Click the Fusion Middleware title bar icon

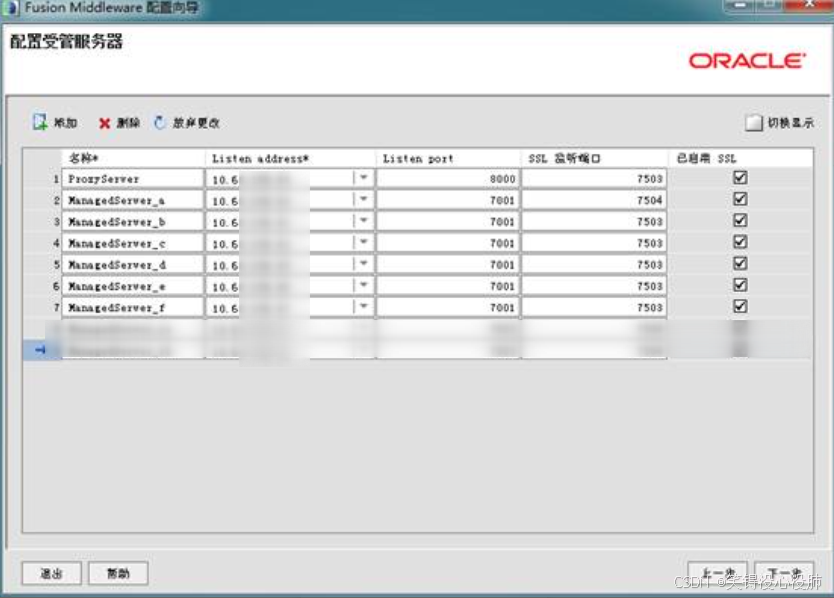[x=11, y=8]
